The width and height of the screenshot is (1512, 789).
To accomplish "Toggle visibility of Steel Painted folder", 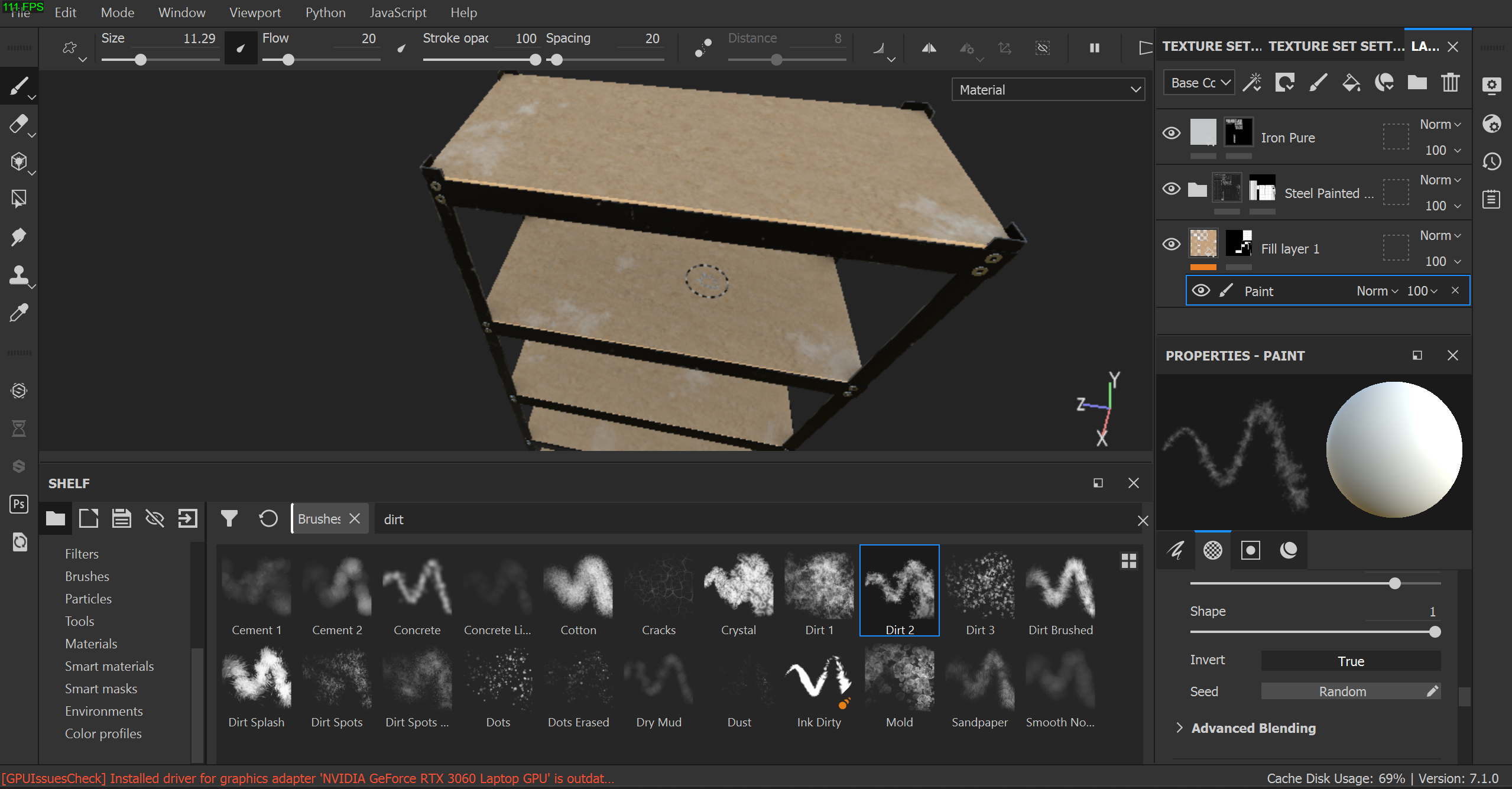I will tap(1171, 189).
